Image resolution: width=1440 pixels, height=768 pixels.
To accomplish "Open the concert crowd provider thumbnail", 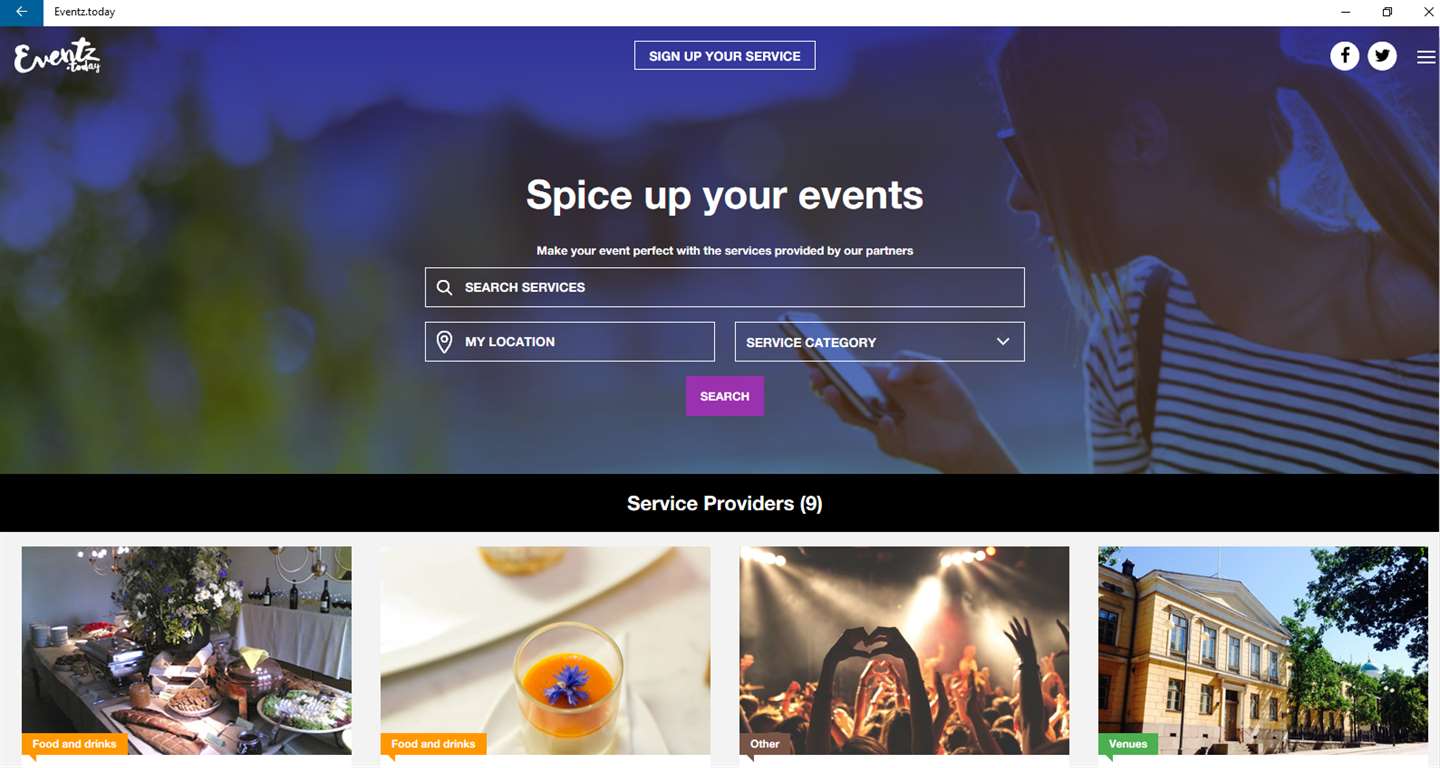I will [904, 650].
